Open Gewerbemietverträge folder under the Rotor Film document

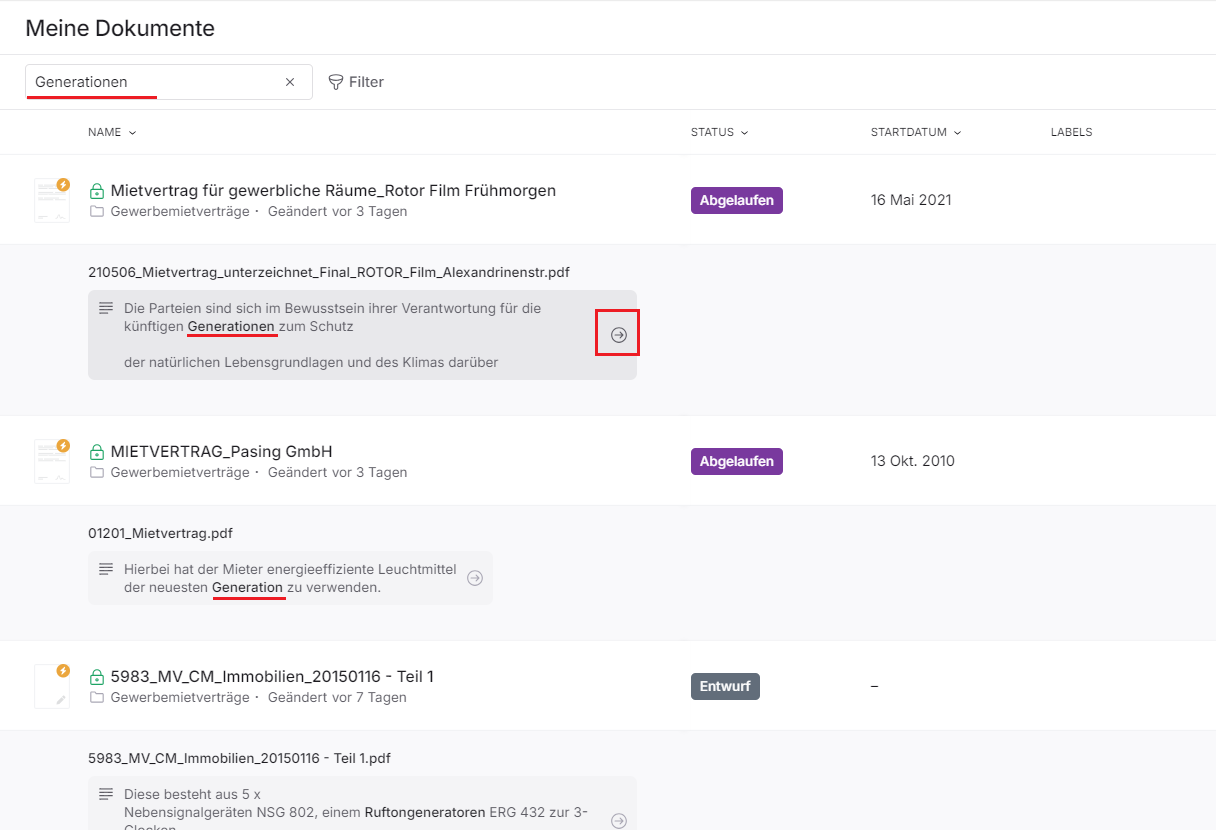click(179, 211)
